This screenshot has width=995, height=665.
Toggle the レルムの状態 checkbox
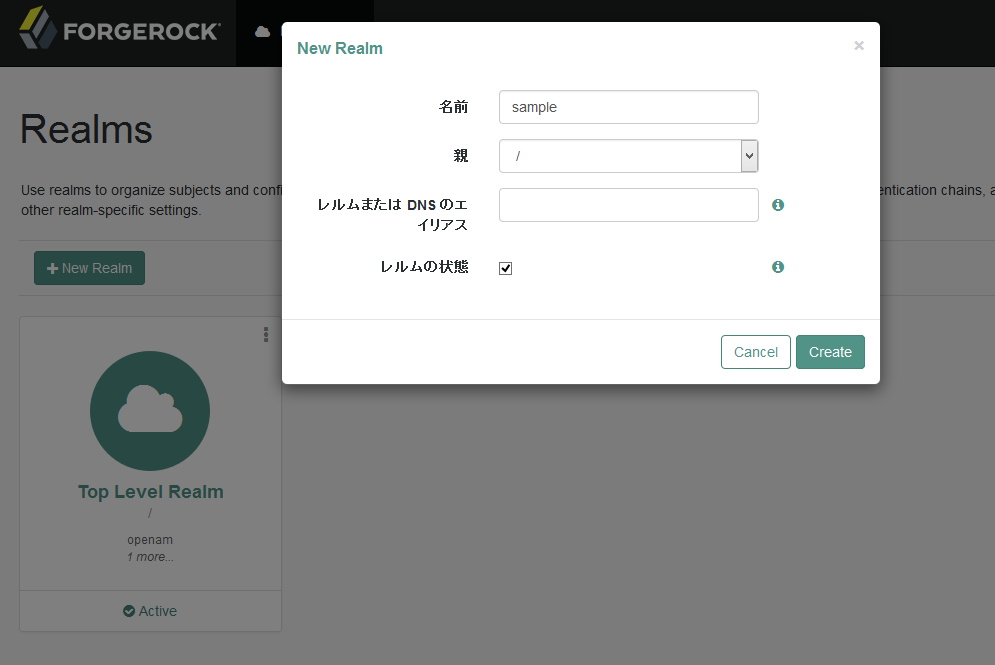(506, 268)
